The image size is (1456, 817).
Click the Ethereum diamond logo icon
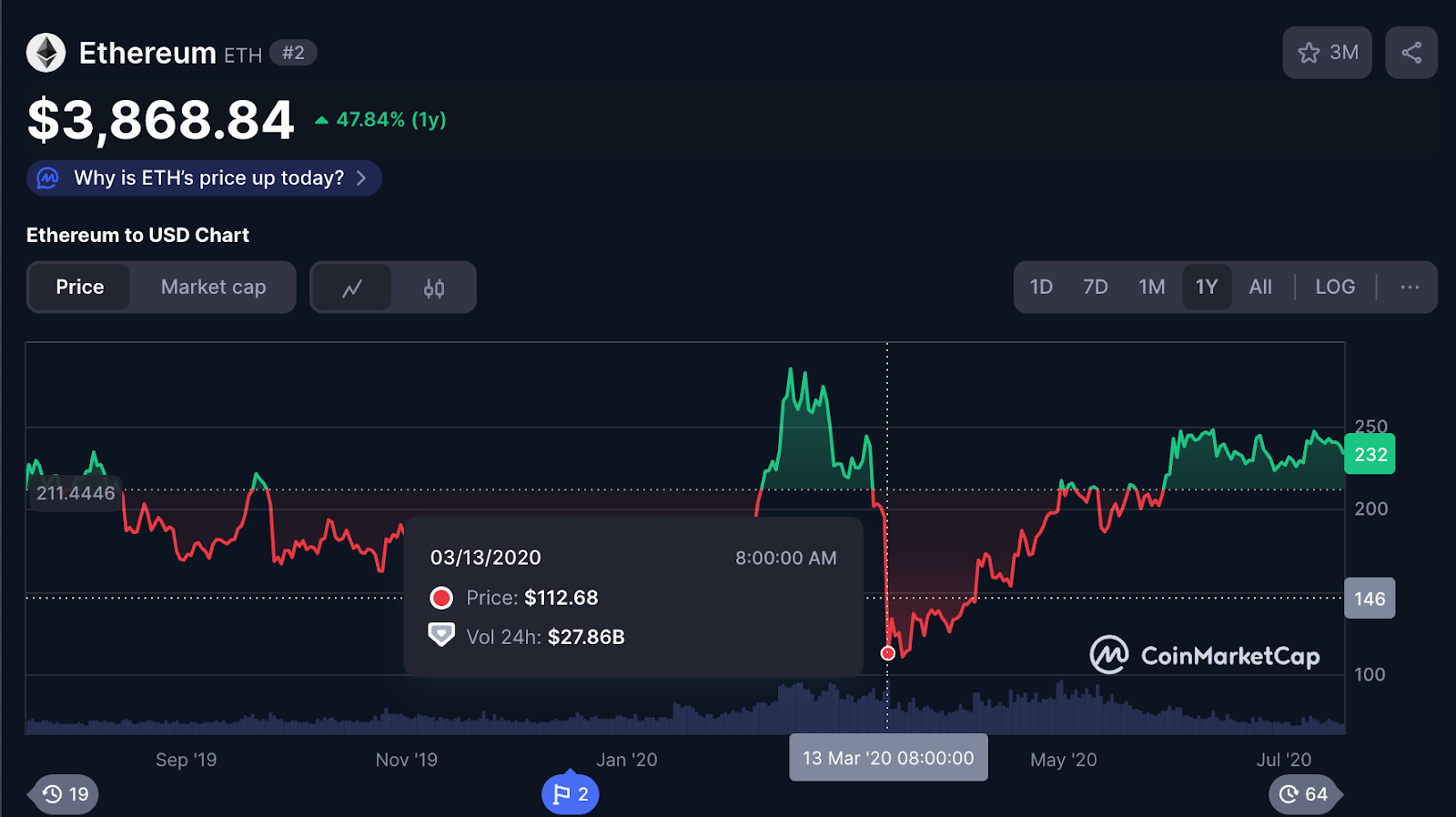45,53
